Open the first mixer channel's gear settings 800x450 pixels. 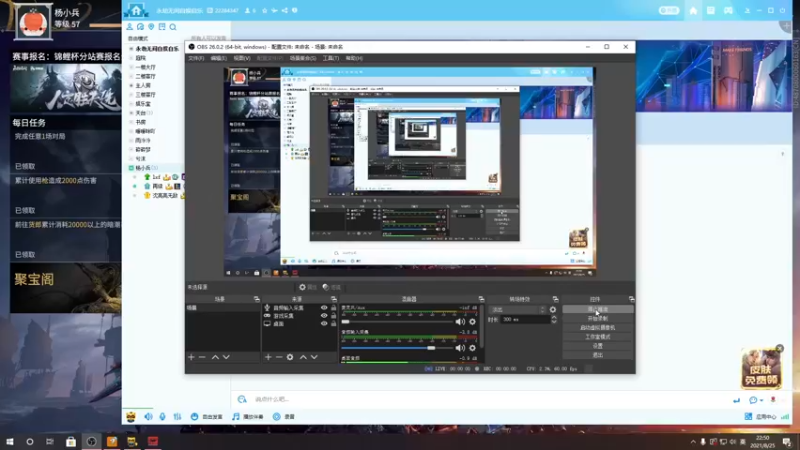click(x=472, y=321)
